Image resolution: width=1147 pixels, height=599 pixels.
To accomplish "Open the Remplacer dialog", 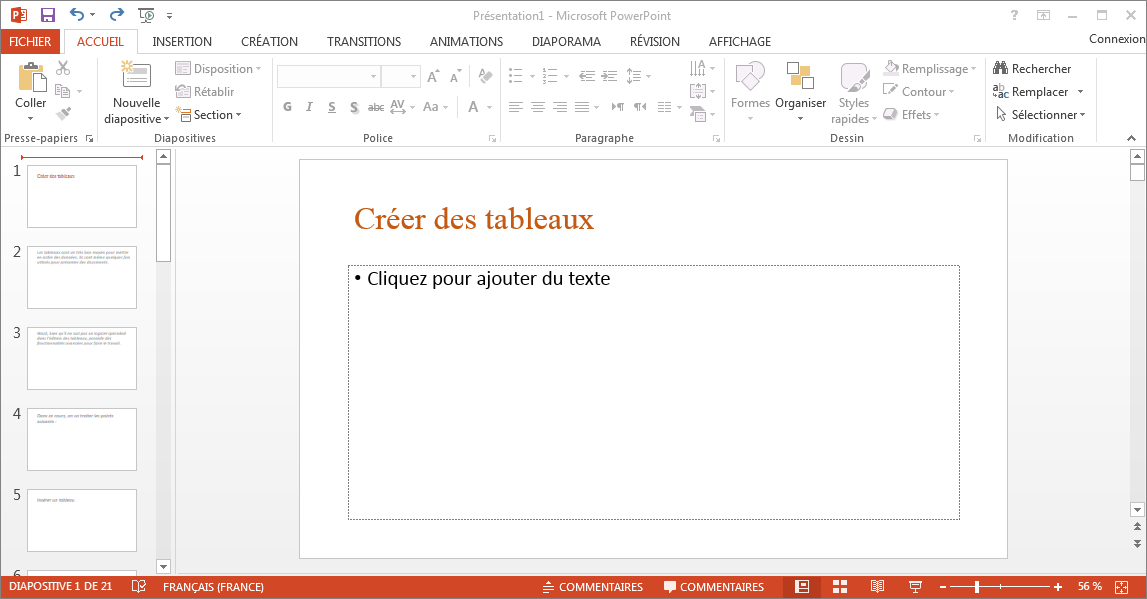I will (x=1038, y=91).
